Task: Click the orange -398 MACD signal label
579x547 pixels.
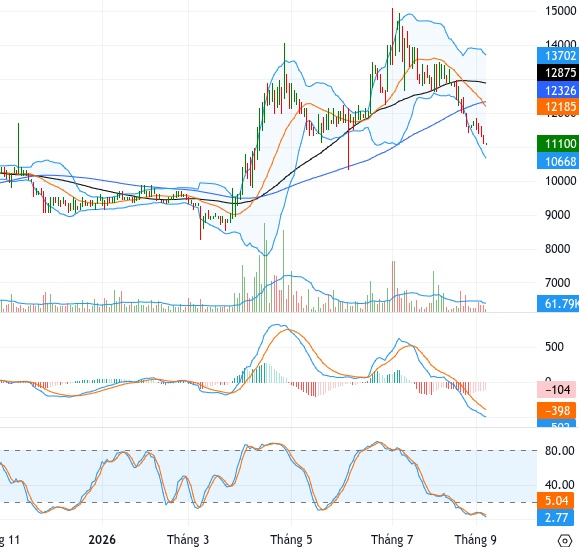Action: [556, 410]
